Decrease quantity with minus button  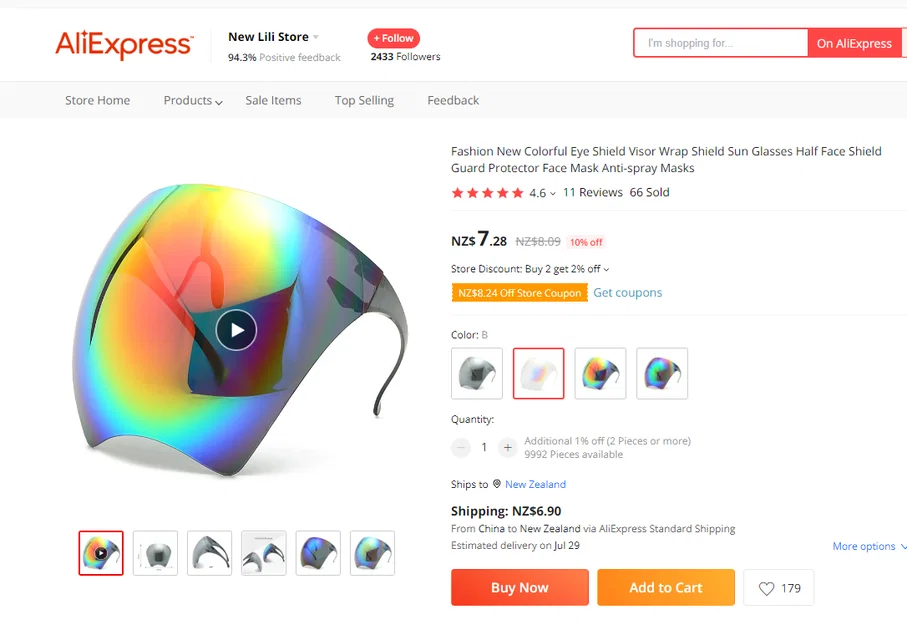(461, 447)
